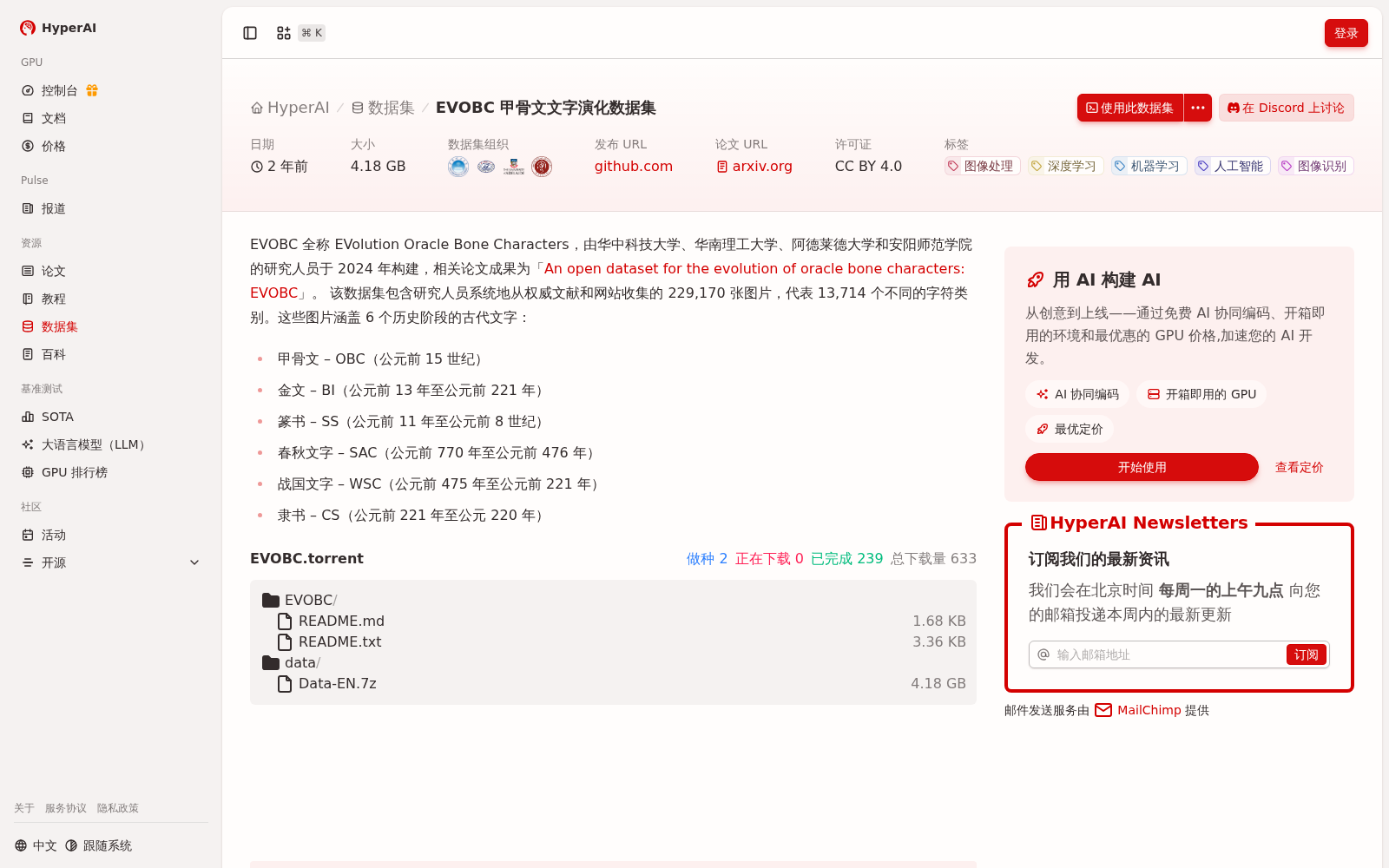Switch language via 中文 globe

point(36,845)
